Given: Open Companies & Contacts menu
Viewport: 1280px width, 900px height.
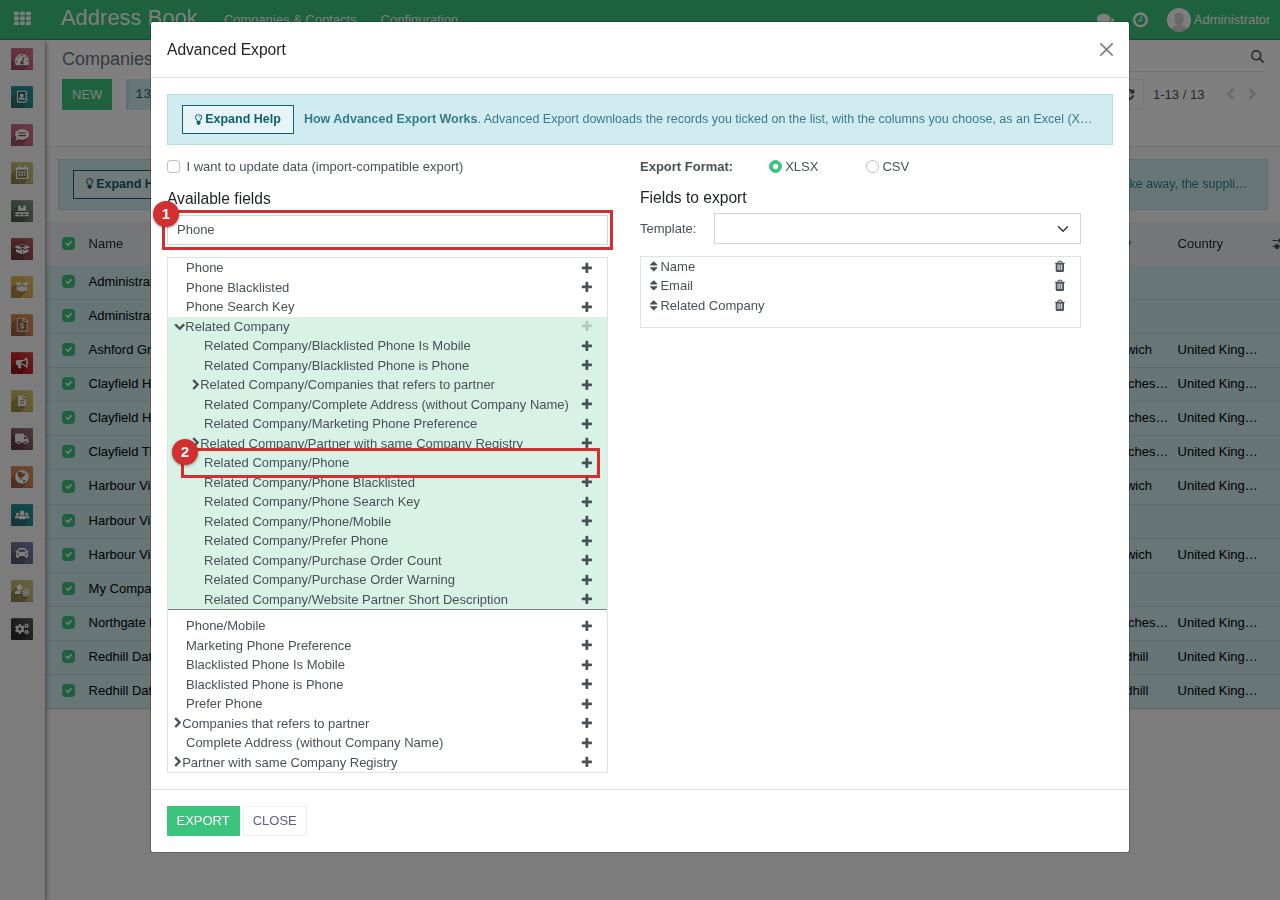Looking at the screenshot, I should pyautogui.click(x=290, y=19).
